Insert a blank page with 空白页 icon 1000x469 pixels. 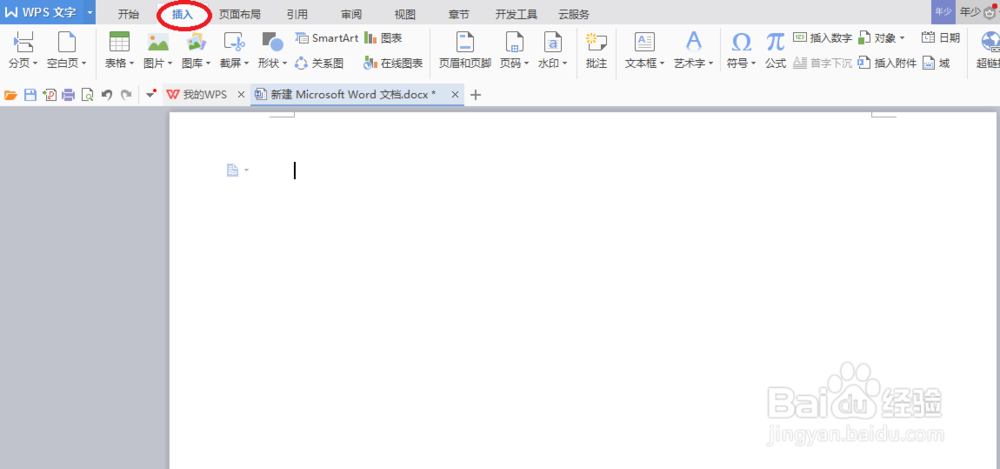point(66,42)
